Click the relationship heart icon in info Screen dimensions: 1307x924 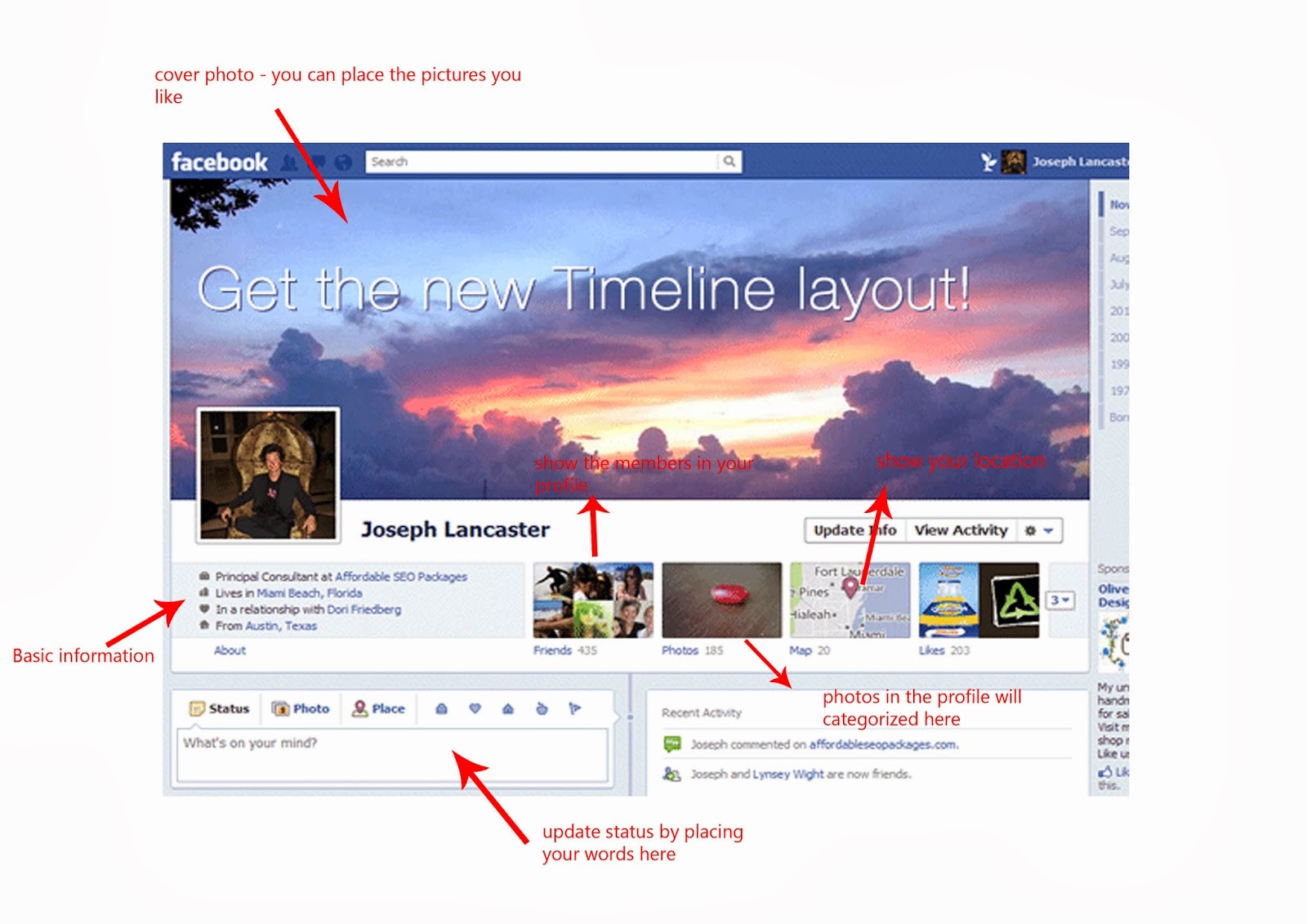(x=204, y=609)
